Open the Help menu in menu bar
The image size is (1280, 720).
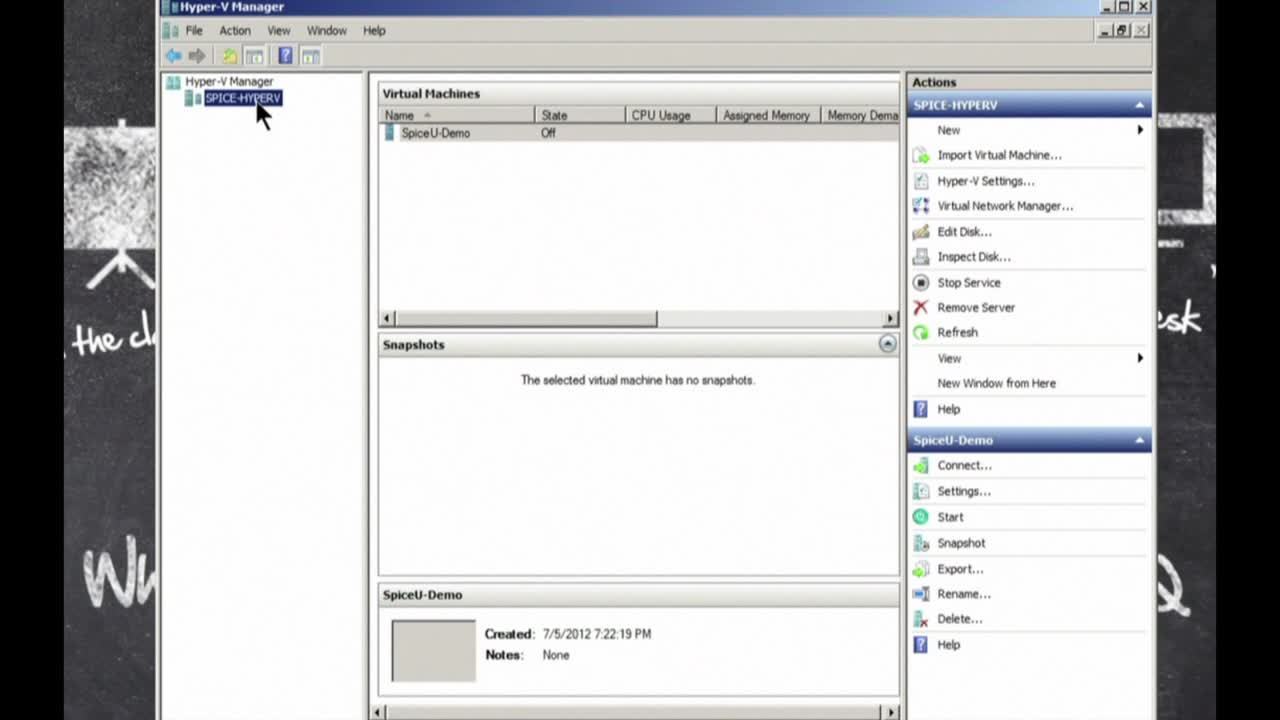tap(374, 31)
